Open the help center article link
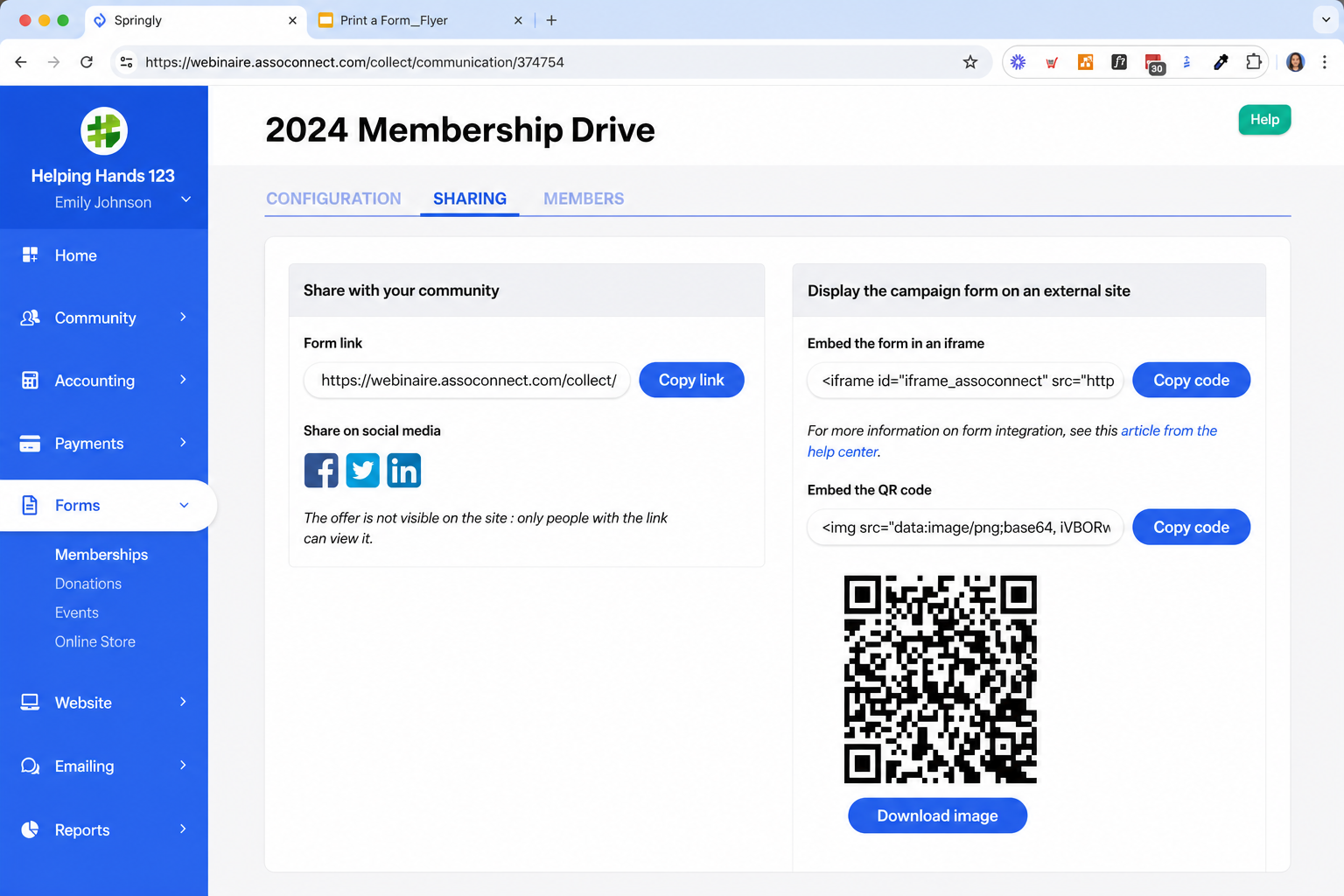Image resolution: width=1344 pixels, height=896 pixels. (1012, 441)
